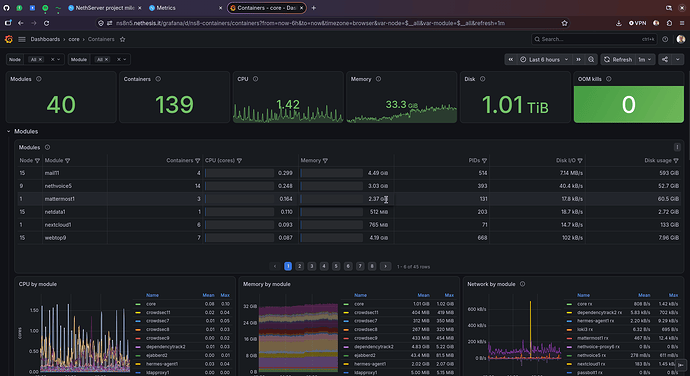This screenshot has height=376, width=690.
Task: Close the Metrics browser tab
Action: [x=220, y=8]
